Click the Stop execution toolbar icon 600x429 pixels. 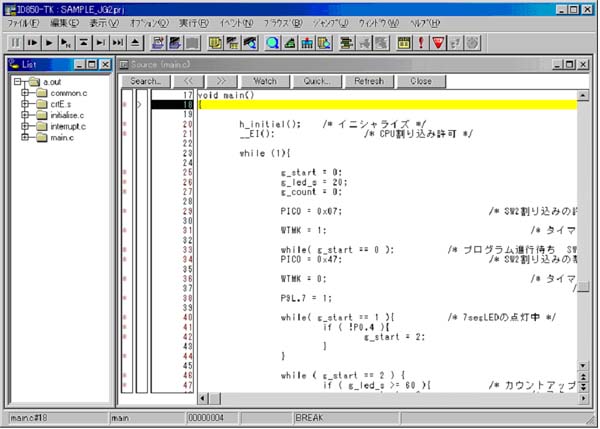pos(15,43)
